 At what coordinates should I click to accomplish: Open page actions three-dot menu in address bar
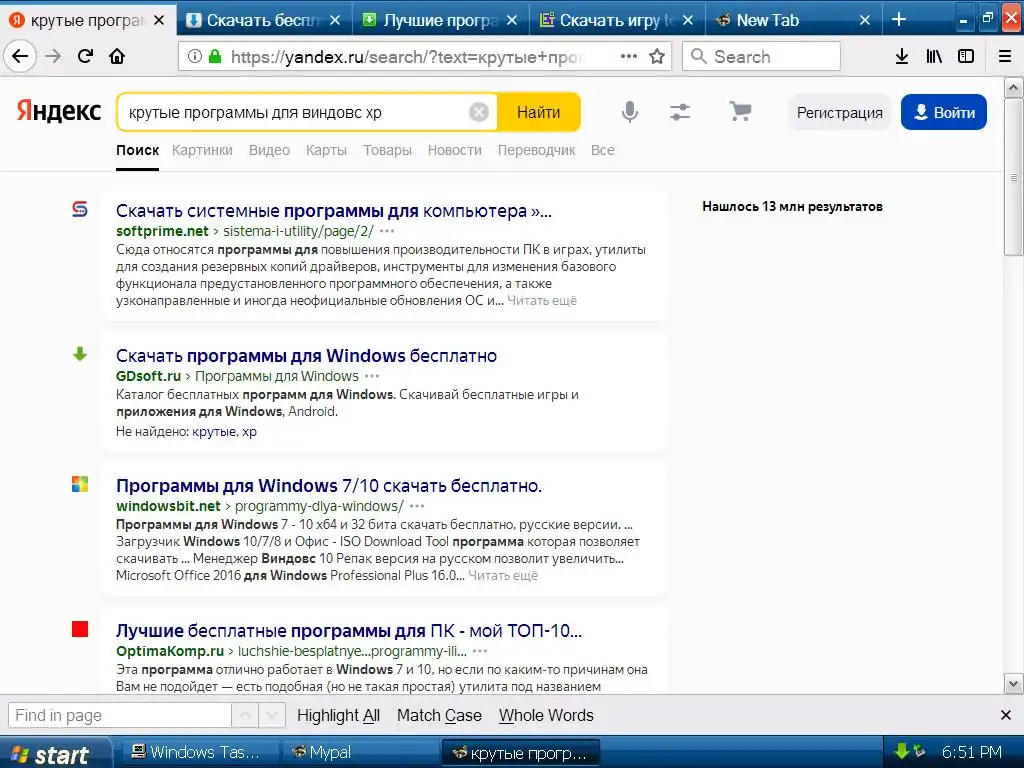(x=628, y=56)
